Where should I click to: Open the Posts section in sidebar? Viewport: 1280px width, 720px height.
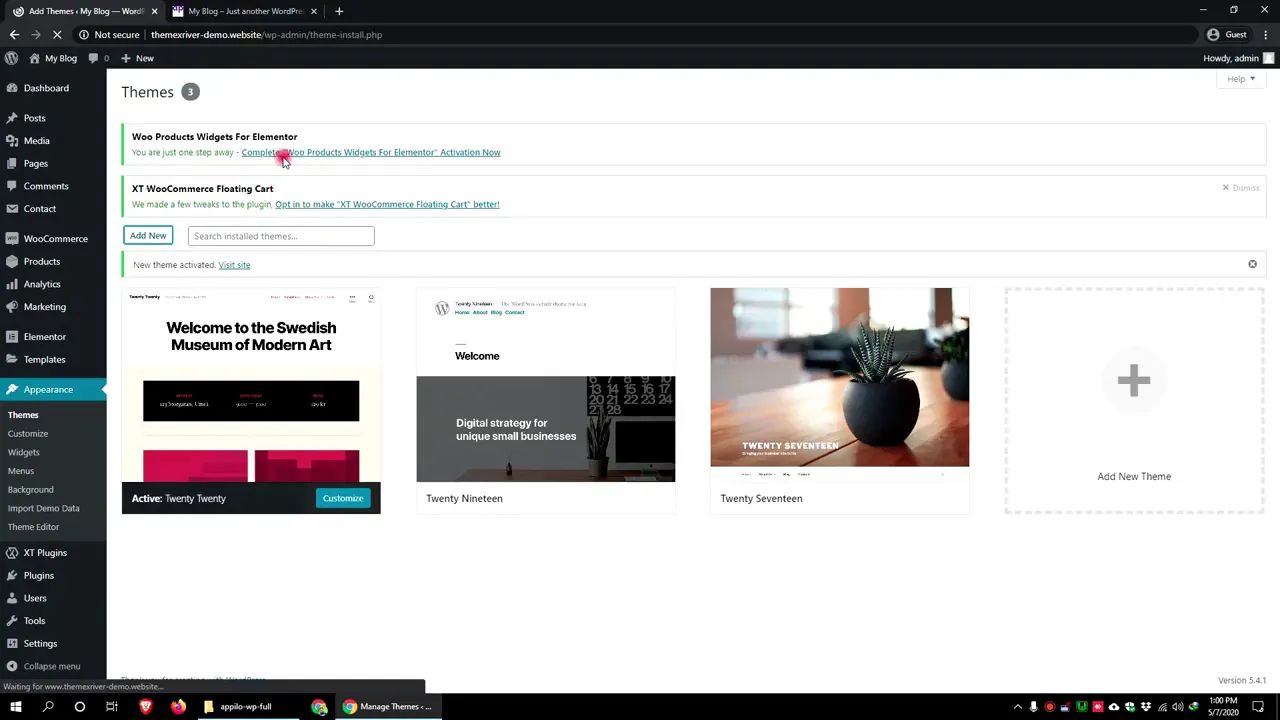tap(34, 118)
